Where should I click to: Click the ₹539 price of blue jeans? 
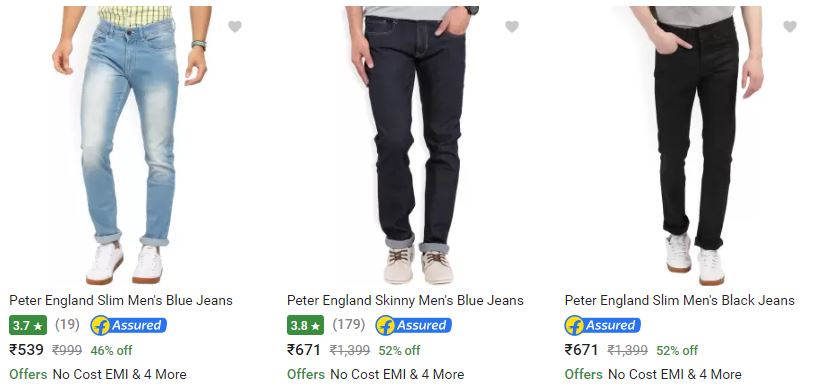(x=26, y=350)
